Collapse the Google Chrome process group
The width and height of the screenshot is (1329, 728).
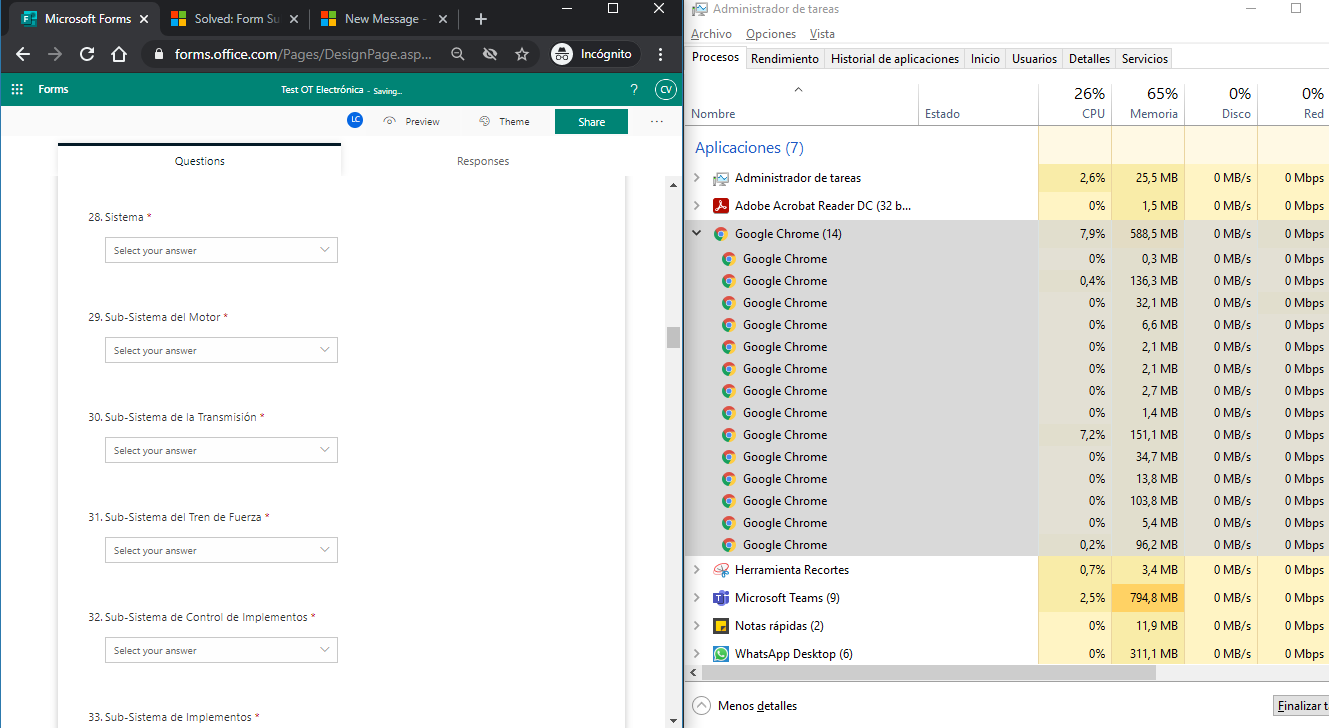point(697,234)
